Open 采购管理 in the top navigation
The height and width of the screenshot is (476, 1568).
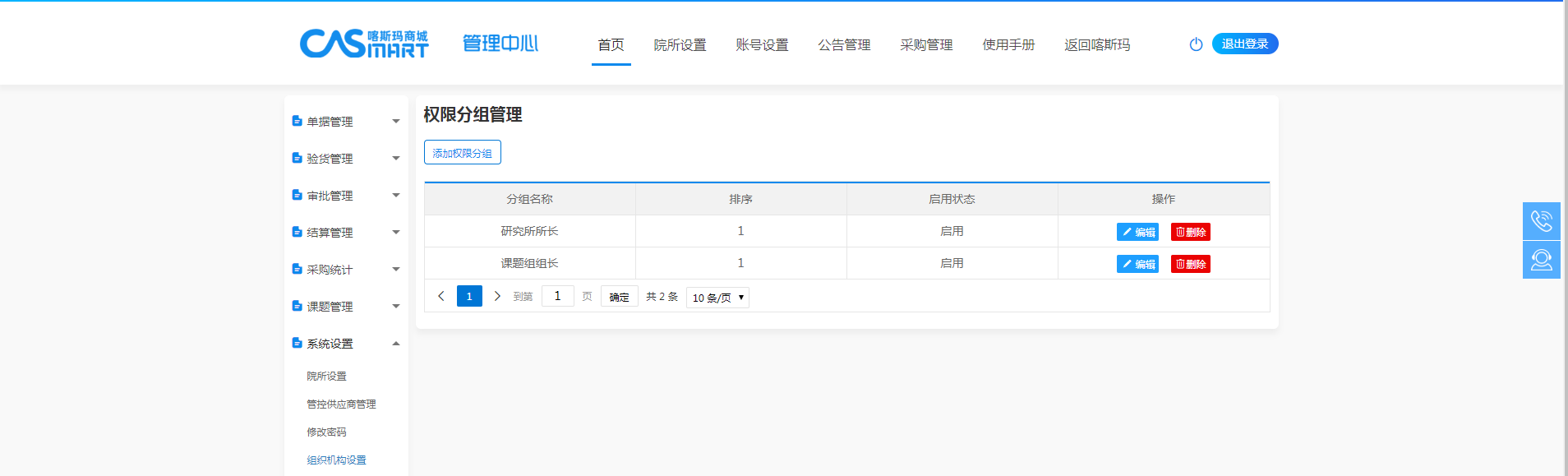tap(926, 45)
